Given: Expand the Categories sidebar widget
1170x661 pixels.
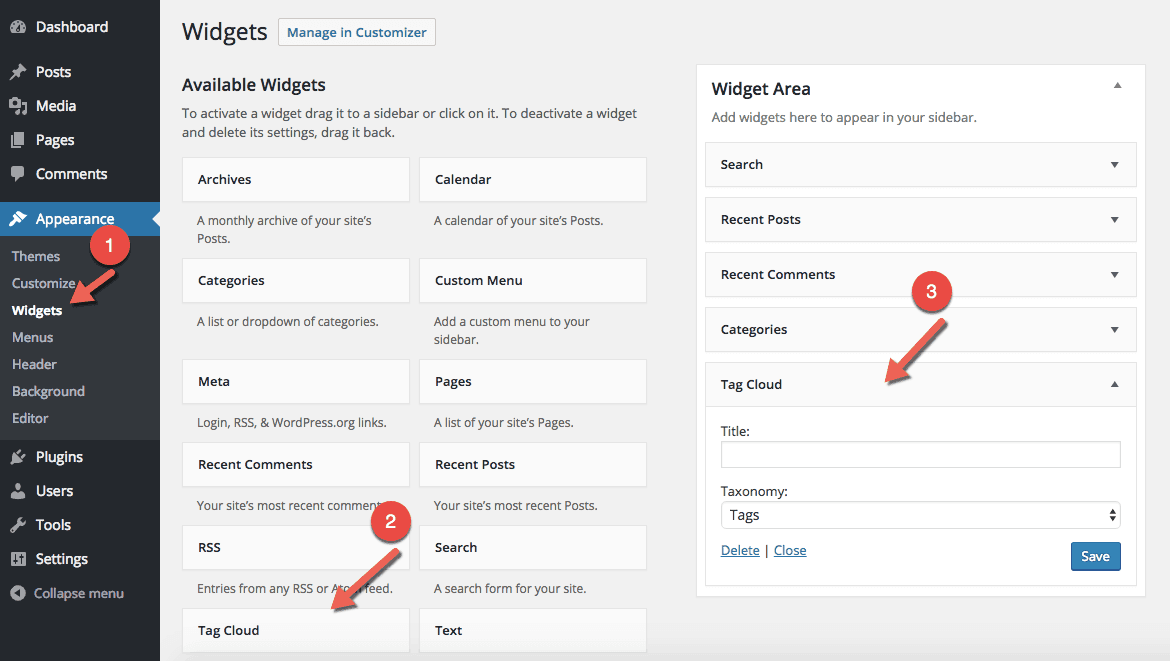Looking at the screenshot, I should click(x=1114, y=330).
